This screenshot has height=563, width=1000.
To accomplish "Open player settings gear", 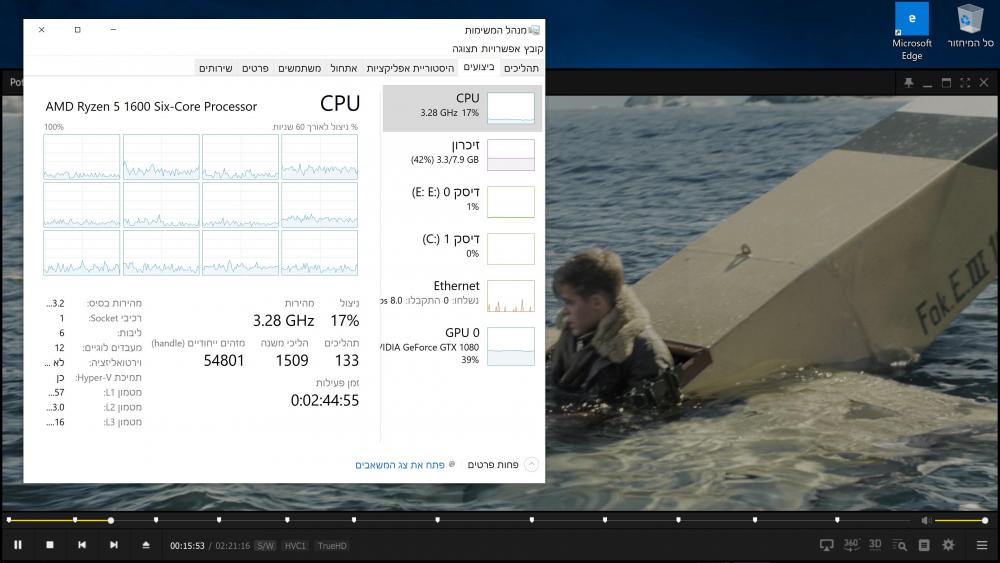I will (x=948, y=545).
